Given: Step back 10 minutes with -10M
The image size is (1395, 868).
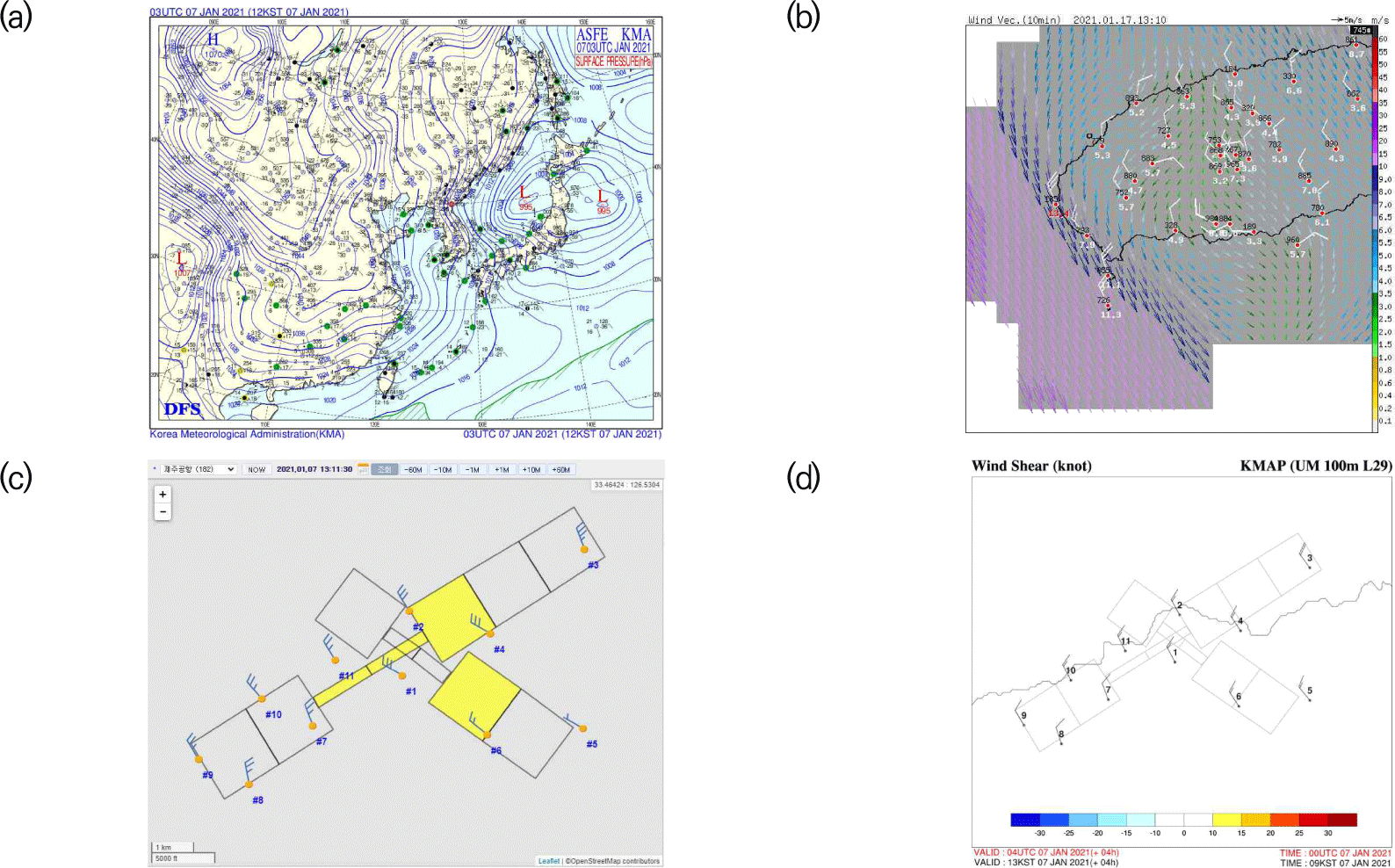Looking at the screenshot, I should [x=444, y=469].
